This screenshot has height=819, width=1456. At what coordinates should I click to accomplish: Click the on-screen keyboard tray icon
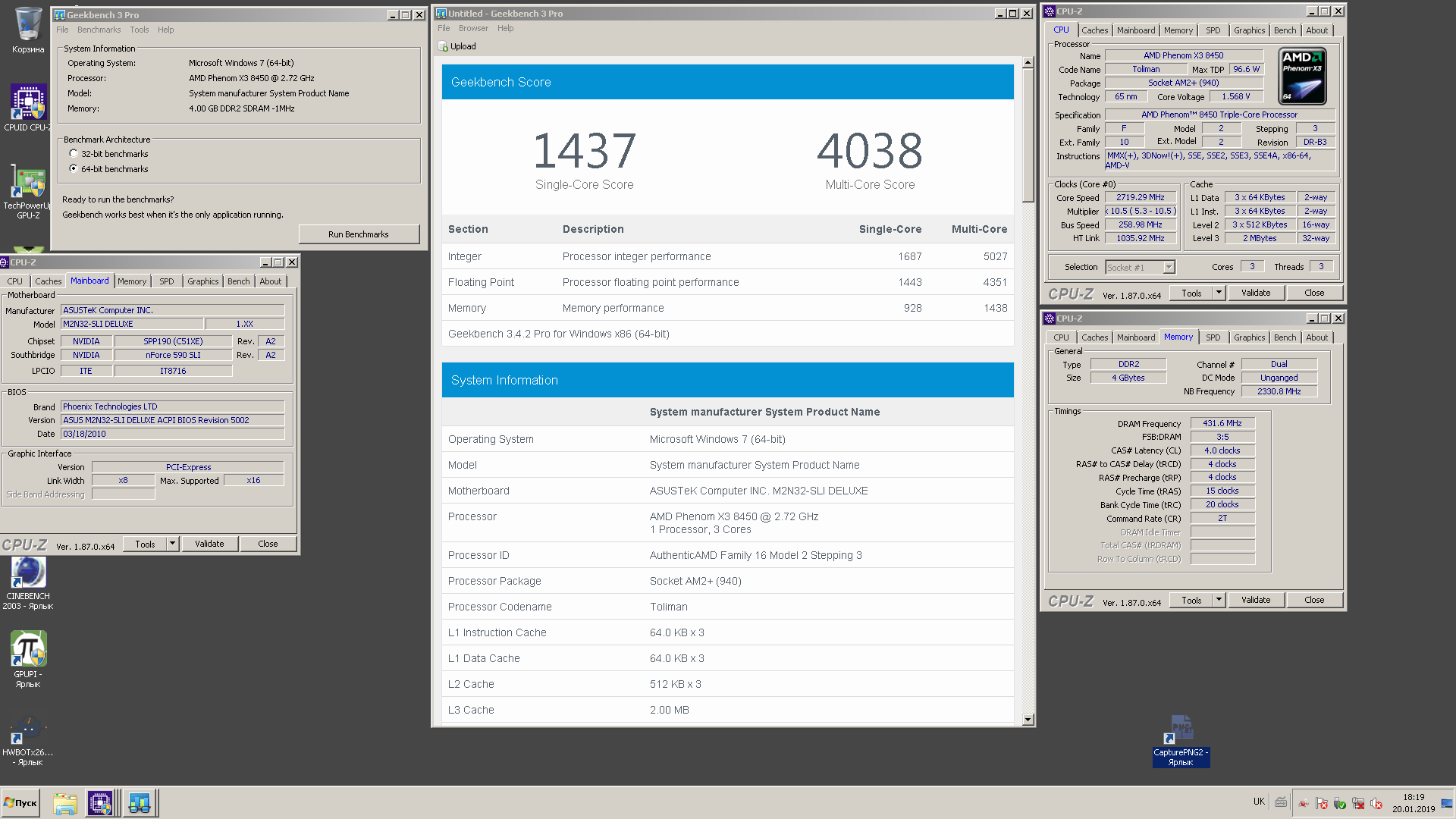click(x=1281, y=802)
